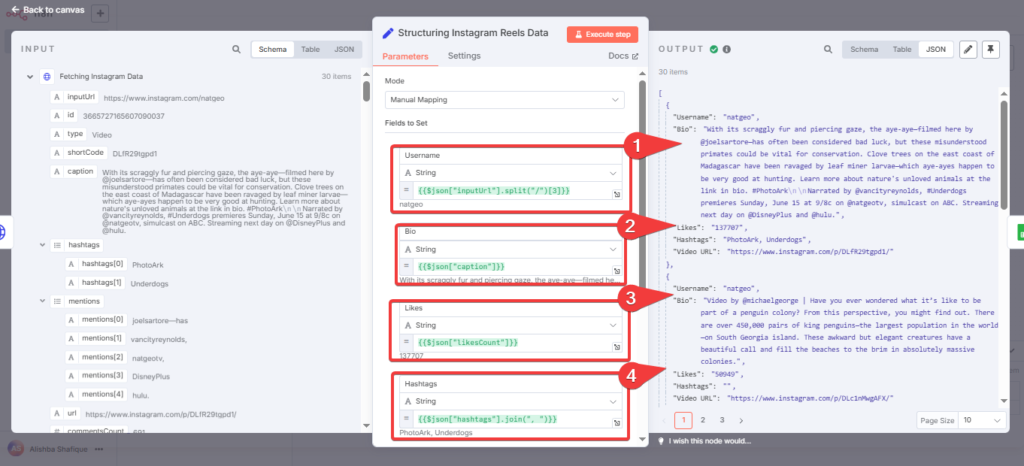Select the mentions[3] DisneyPlus item
This screenshot has width=1024, height=466.
pyautogui.click(x=95, y=376)
